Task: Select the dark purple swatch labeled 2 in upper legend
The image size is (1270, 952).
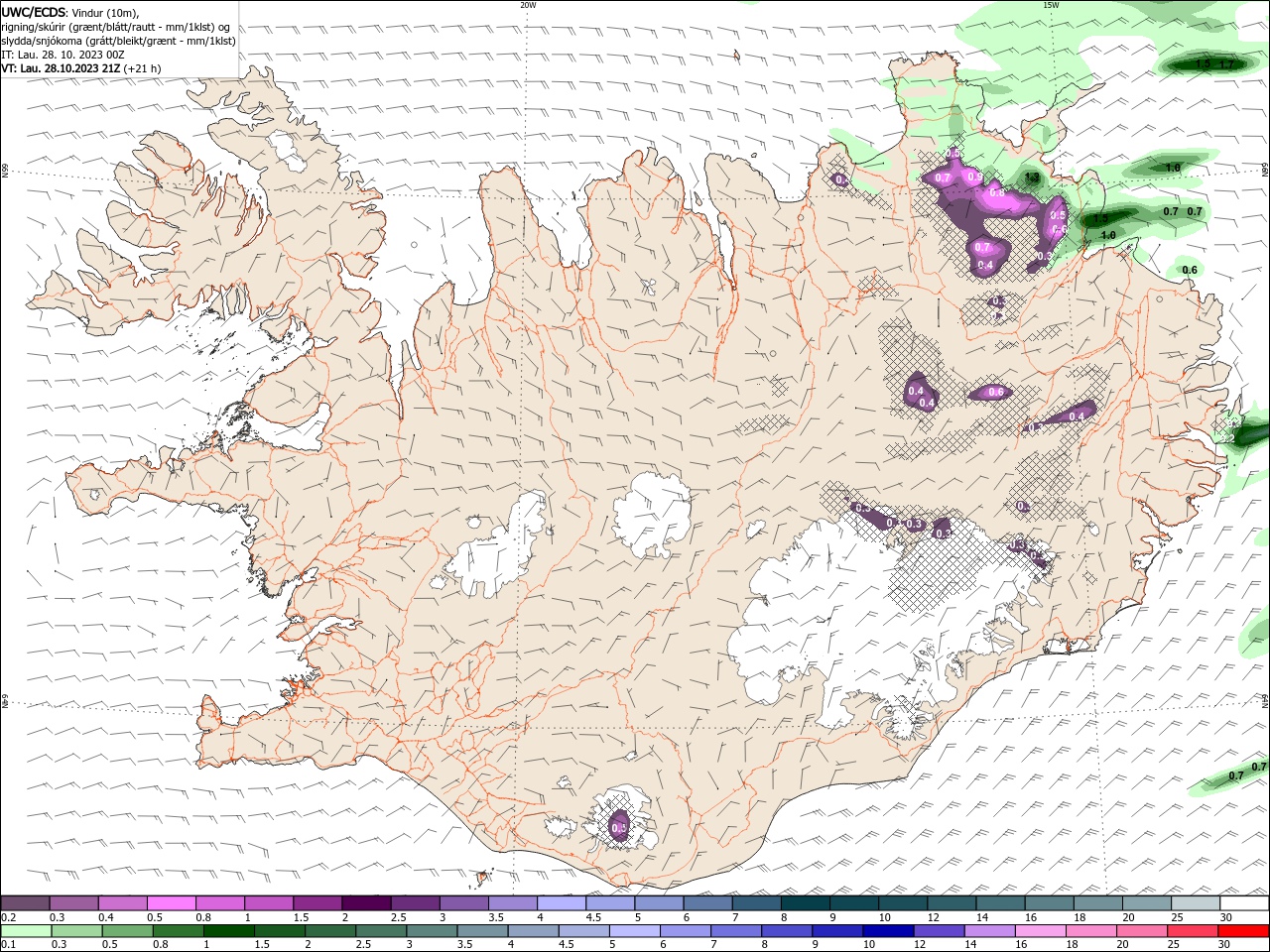Action: (365, 903)
